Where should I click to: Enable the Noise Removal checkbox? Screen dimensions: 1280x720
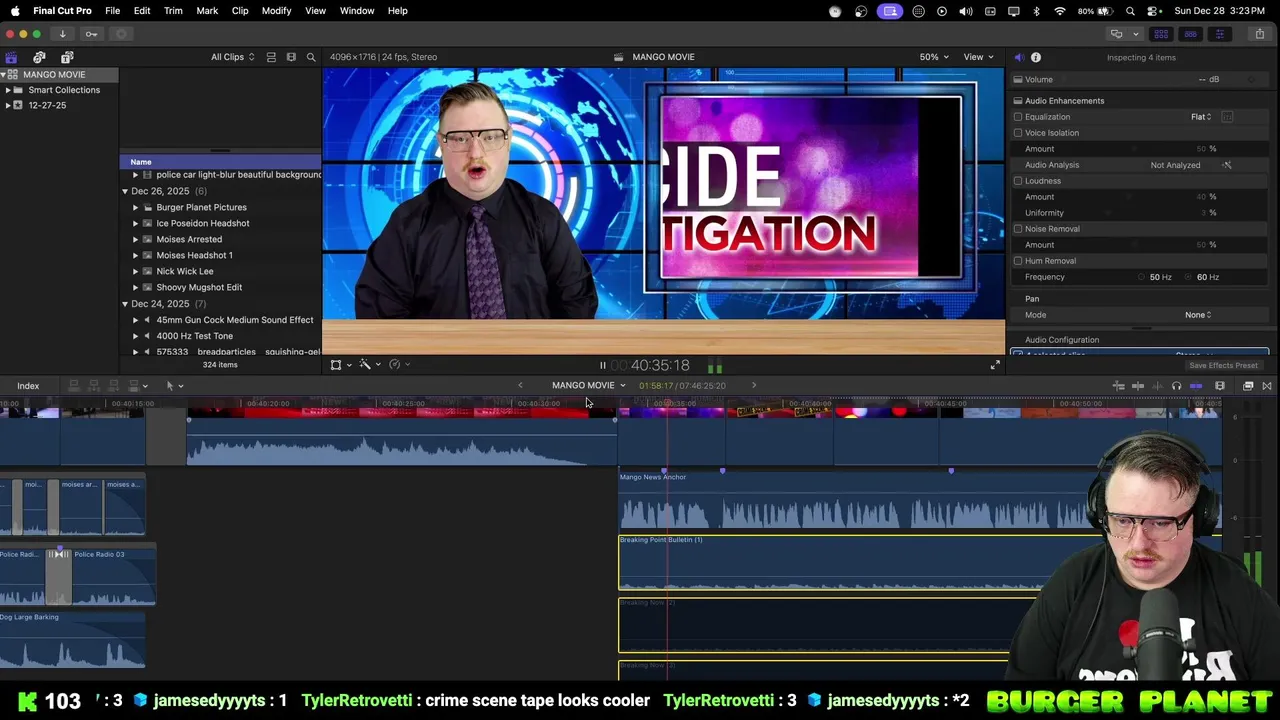coord(1018,229)
